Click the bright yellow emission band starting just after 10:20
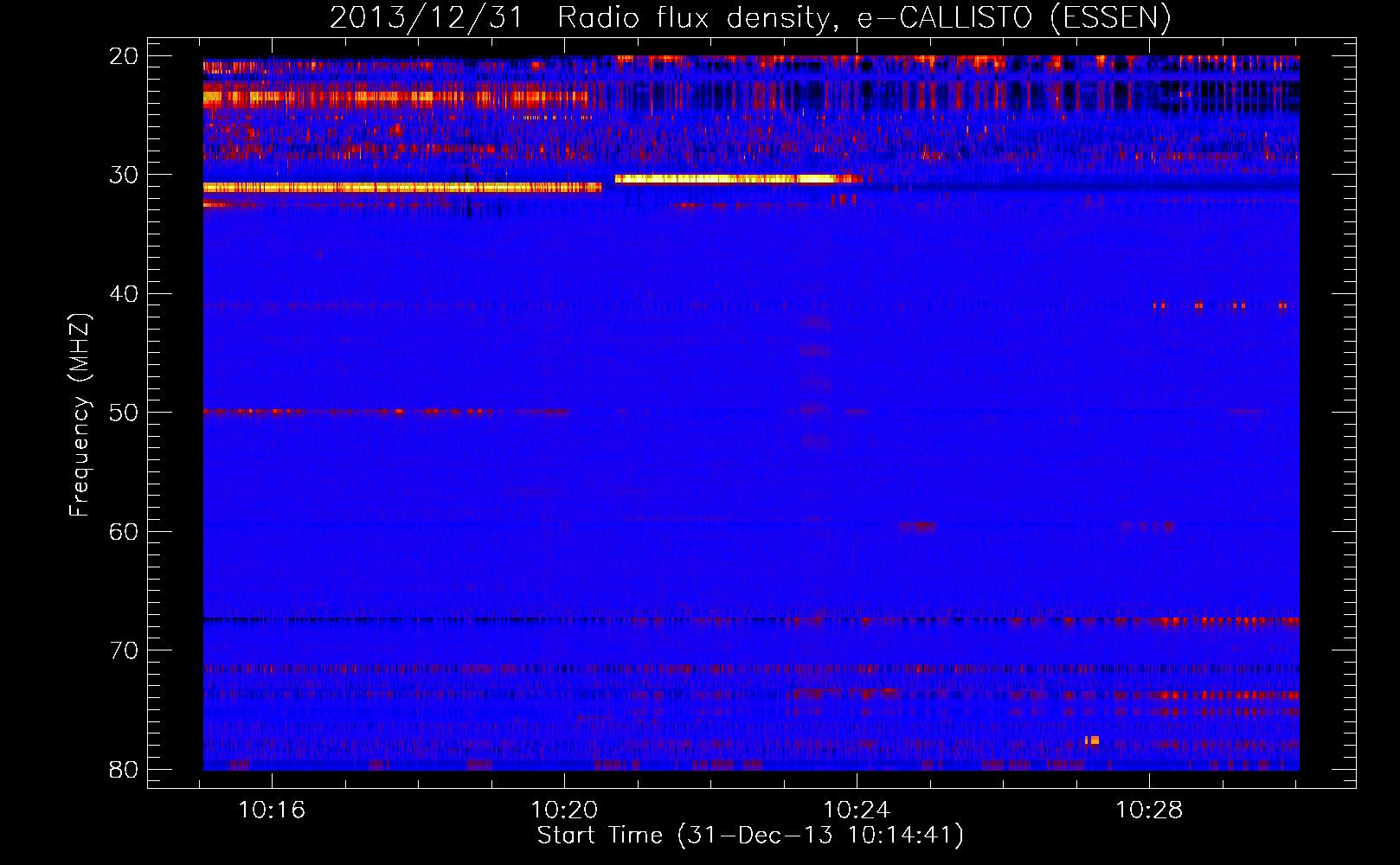The width and height of the screenshot is (1400, 865). [738, 179]
